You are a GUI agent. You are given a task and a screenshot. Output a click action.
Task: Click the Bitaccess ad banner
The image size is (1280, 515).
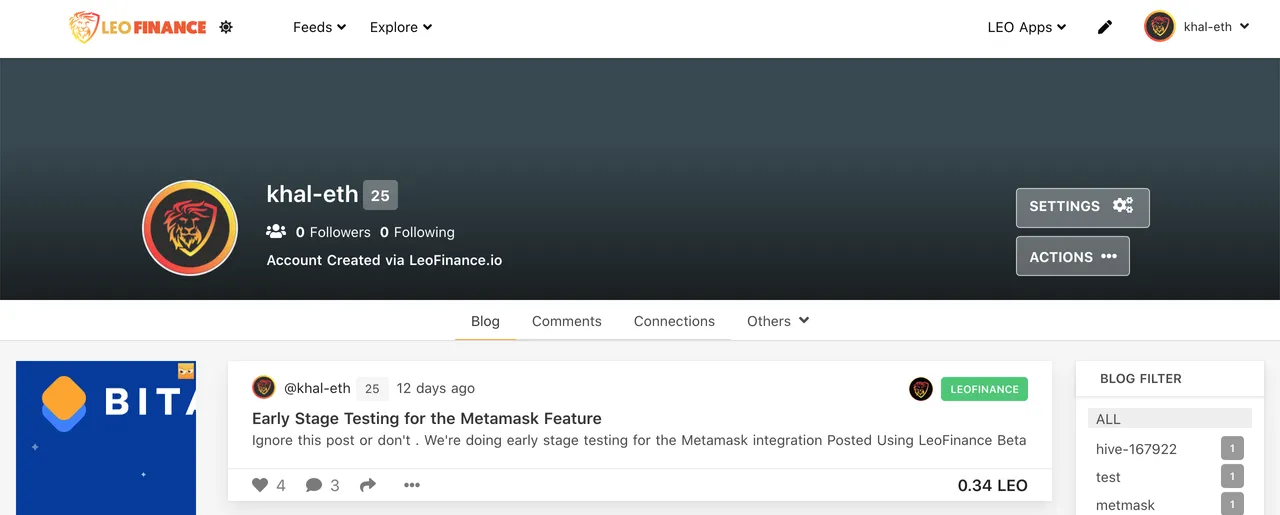point(106,438)
